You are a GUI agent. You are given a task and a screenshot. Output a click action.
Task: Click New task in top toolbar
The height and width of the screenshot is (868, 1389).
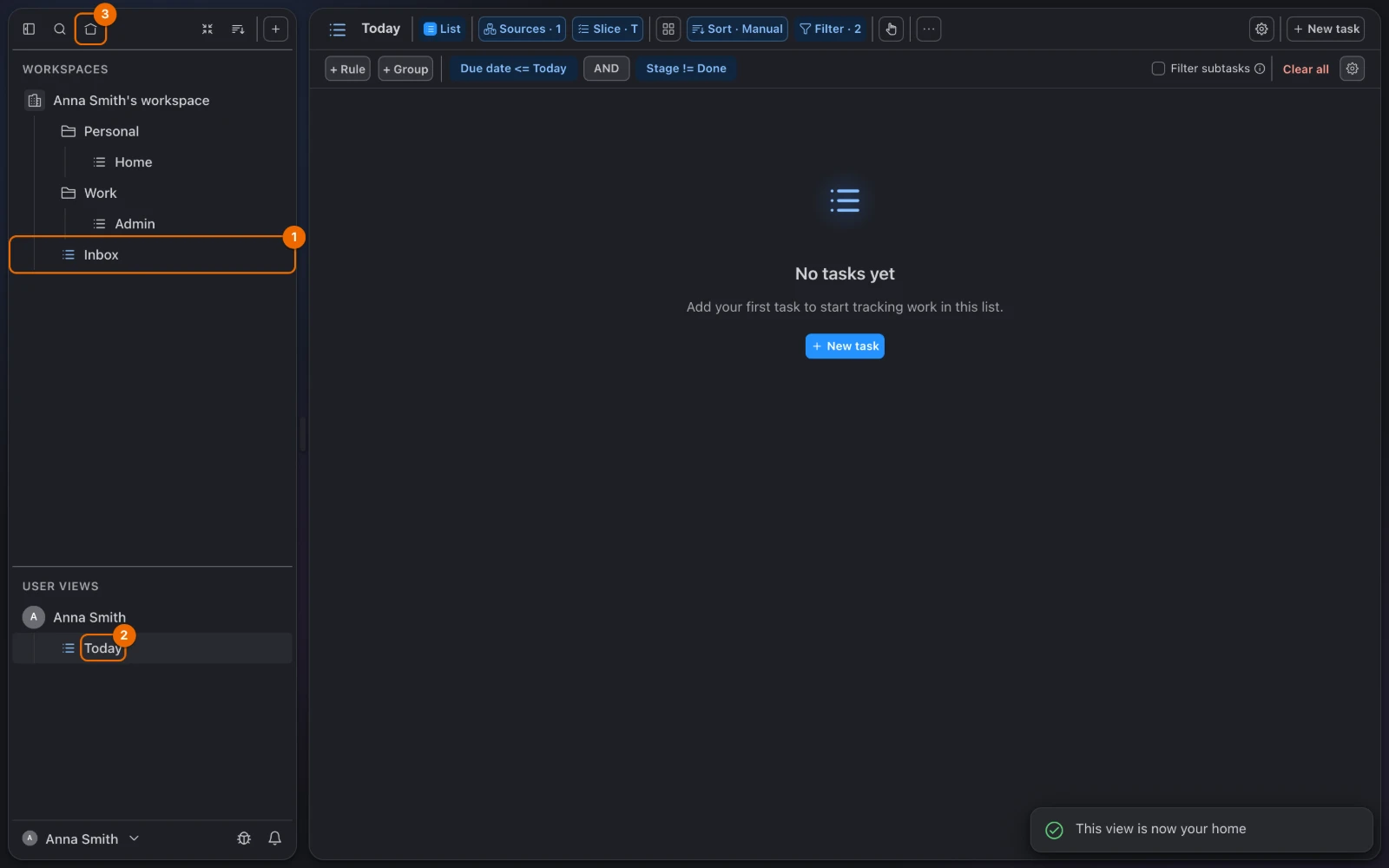pos(1326,29)
